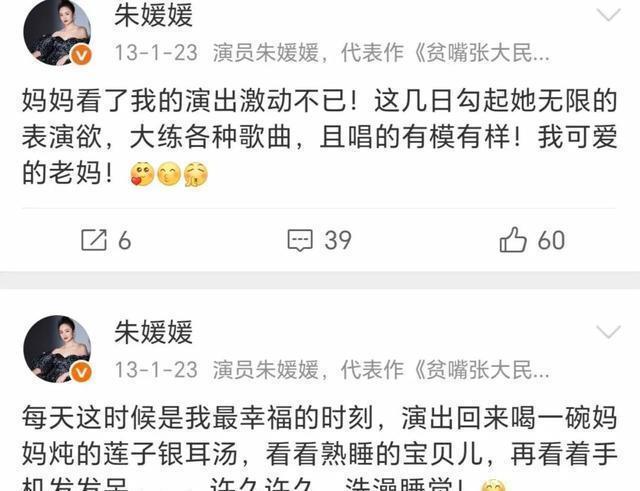This screenshot has height=491, width=640.
Task: Open first post text about 妈妈看了我的演出
Action: point(319,137)
